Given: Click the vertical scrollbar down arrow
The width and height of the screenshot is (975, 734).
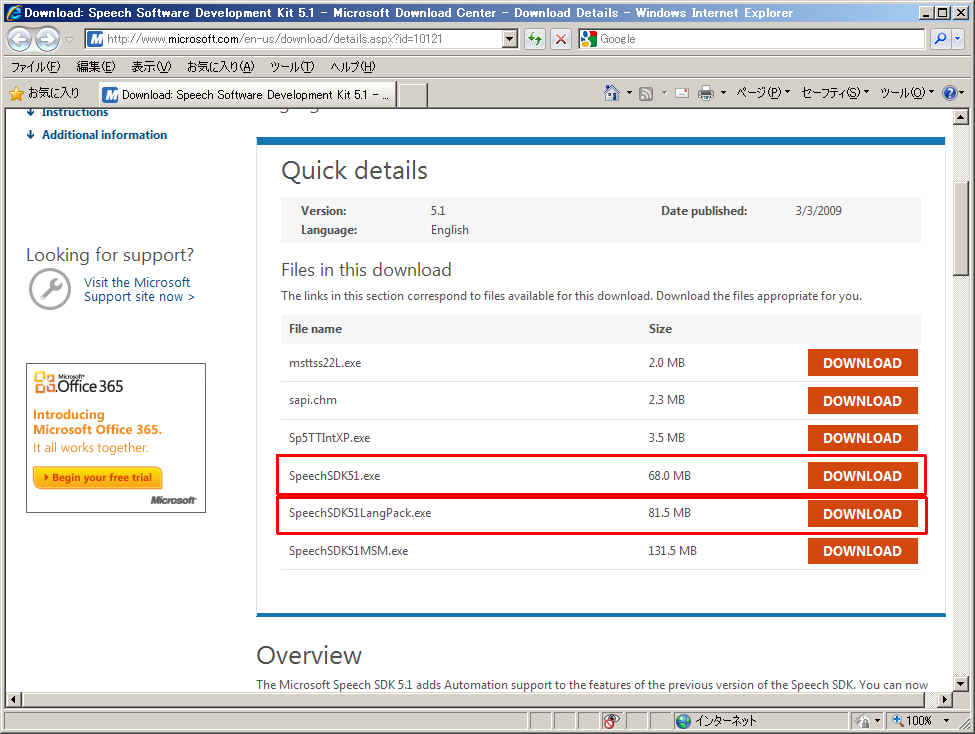Looking at the screenshot, I should [x=961, y=684].
